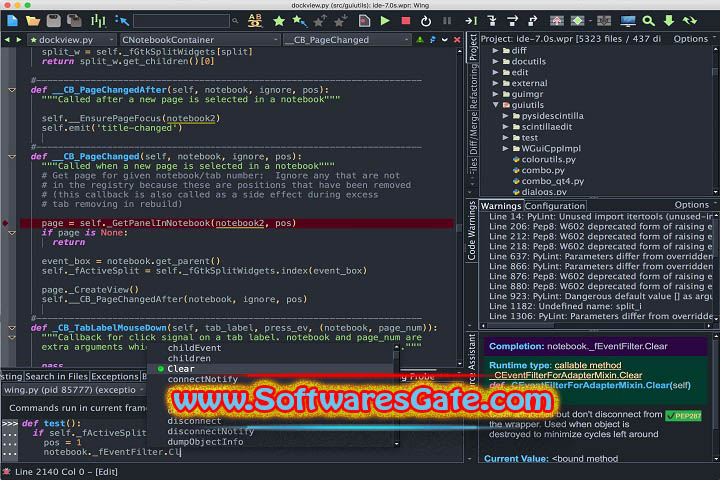
Task: Click the goto-definition blue arrow icon
Action: tap(122, 21)
